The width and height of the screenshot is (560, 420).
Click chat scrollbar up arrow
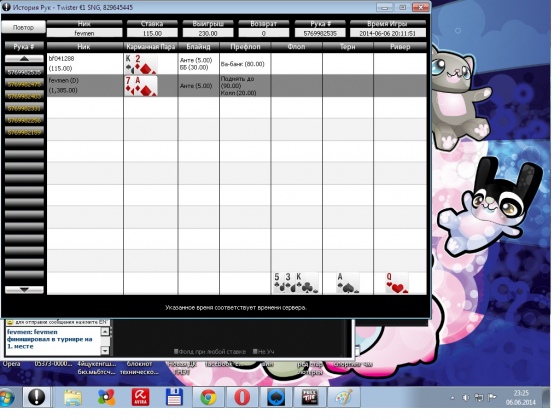[x=105, y=332]
